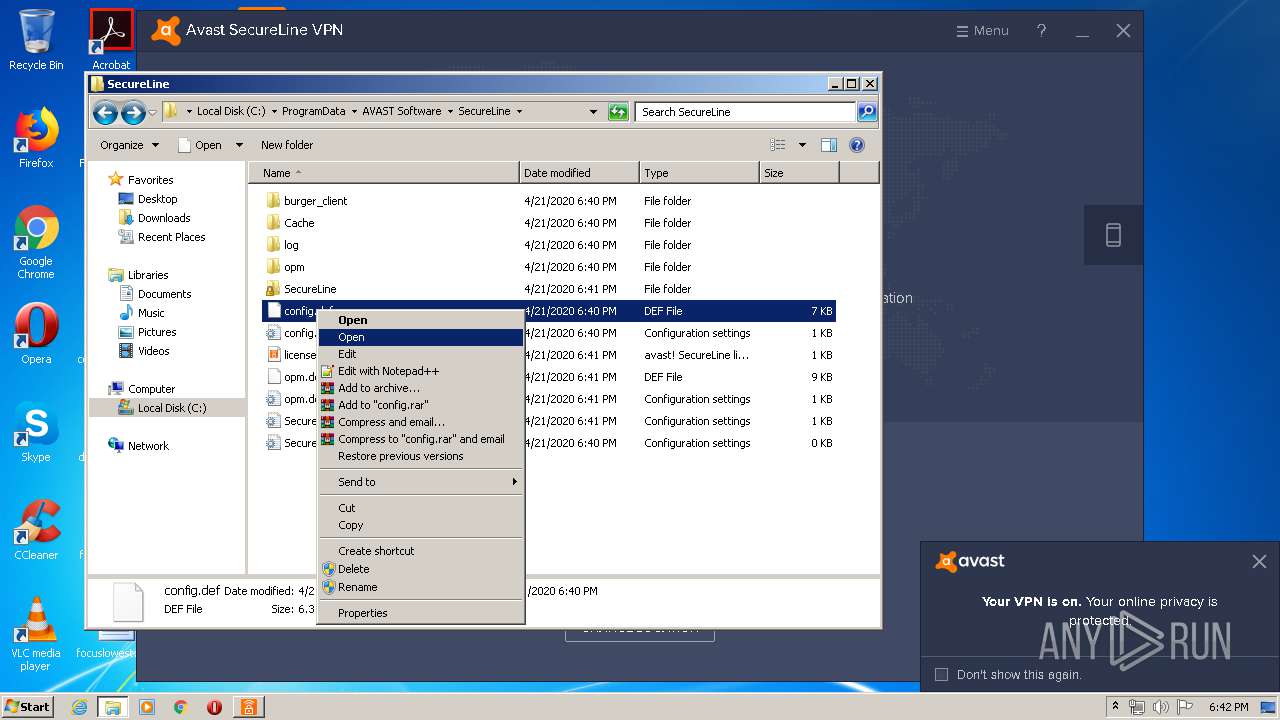Sort by Type column header

point(699,173)
